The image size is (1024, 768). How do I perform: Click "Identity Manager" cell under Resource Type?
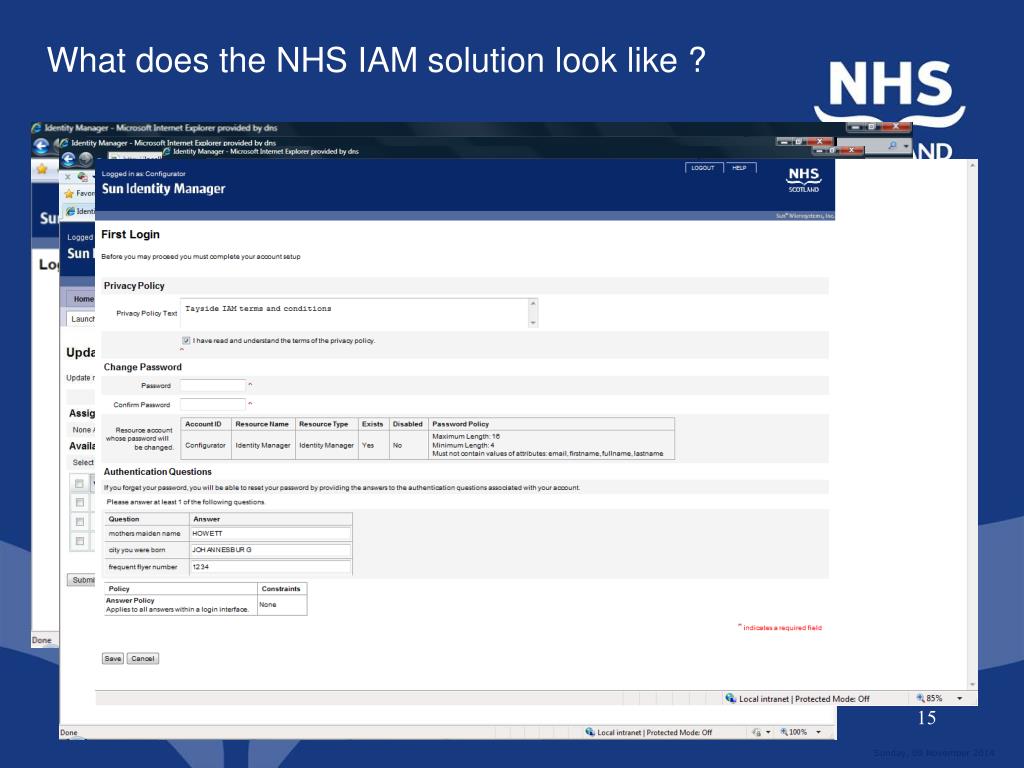(x=327, y=445)
